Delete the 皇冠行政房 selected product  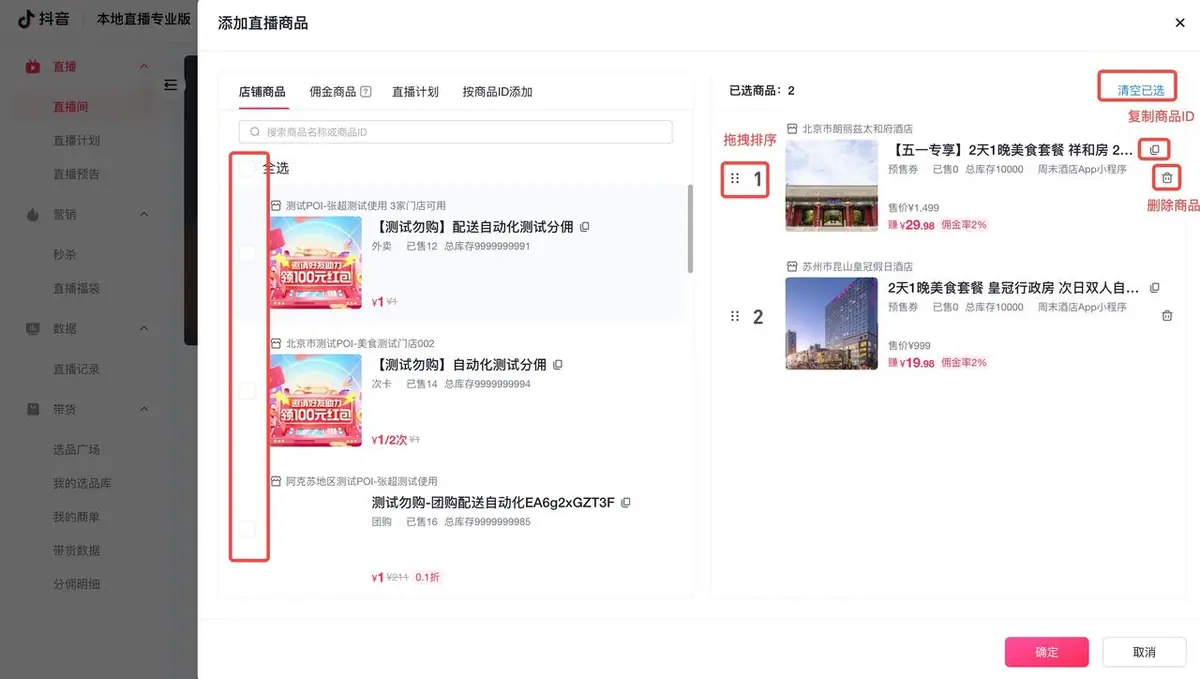click(1167, 316)
